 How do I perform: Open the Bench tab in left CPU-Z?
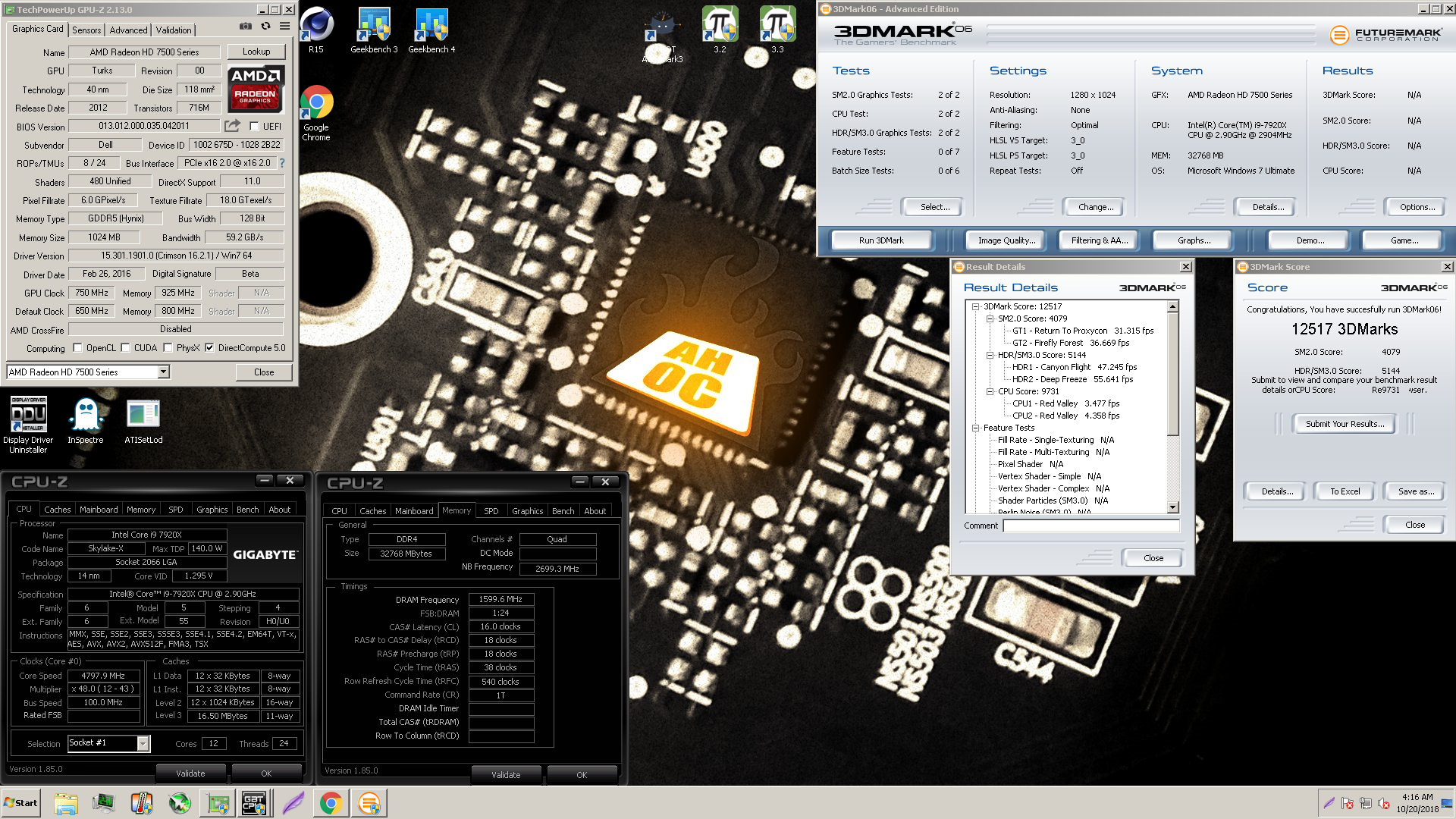coord(248,510)
